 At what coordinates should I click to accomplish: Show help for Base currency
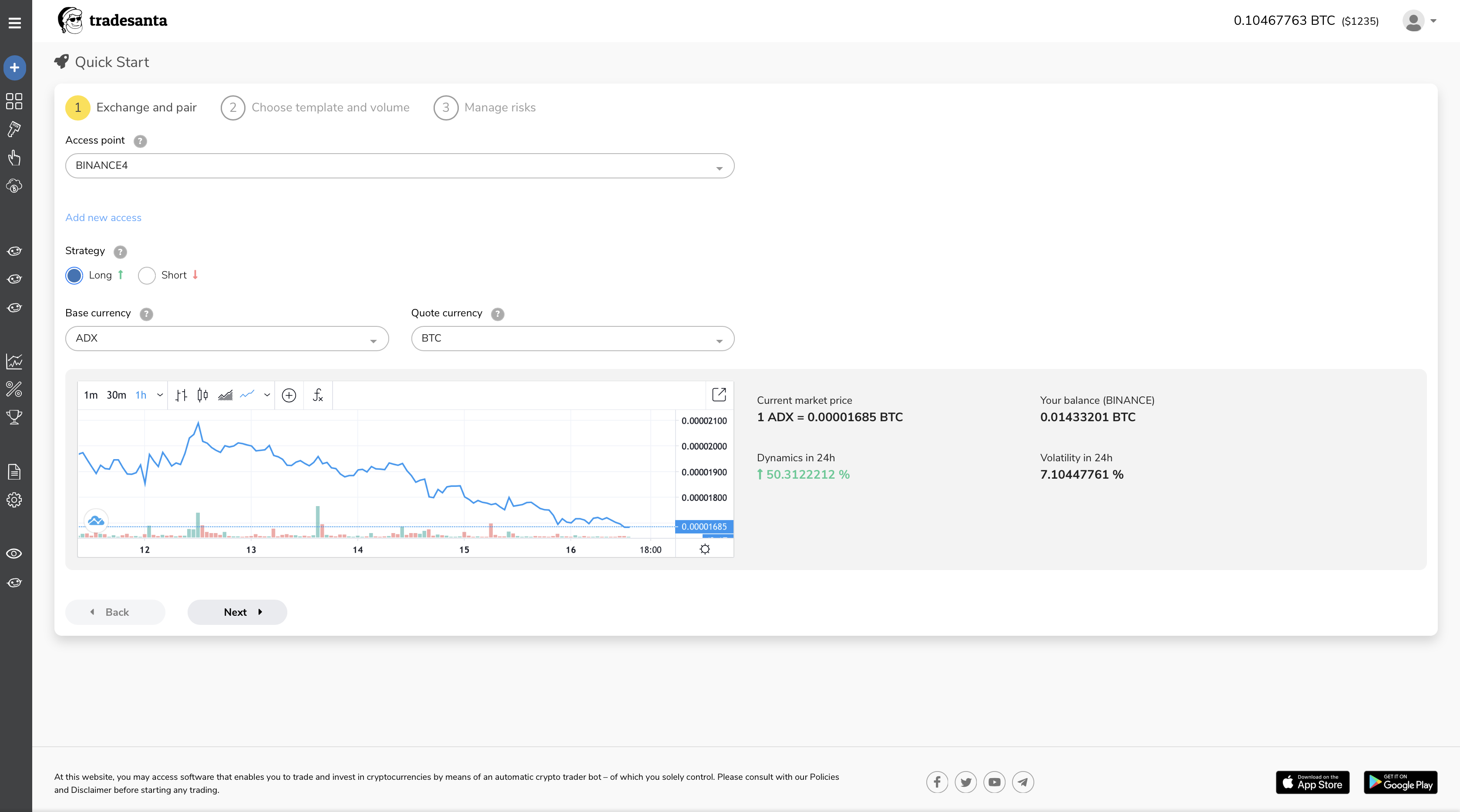pyautogui.click(x=146, y=314)
